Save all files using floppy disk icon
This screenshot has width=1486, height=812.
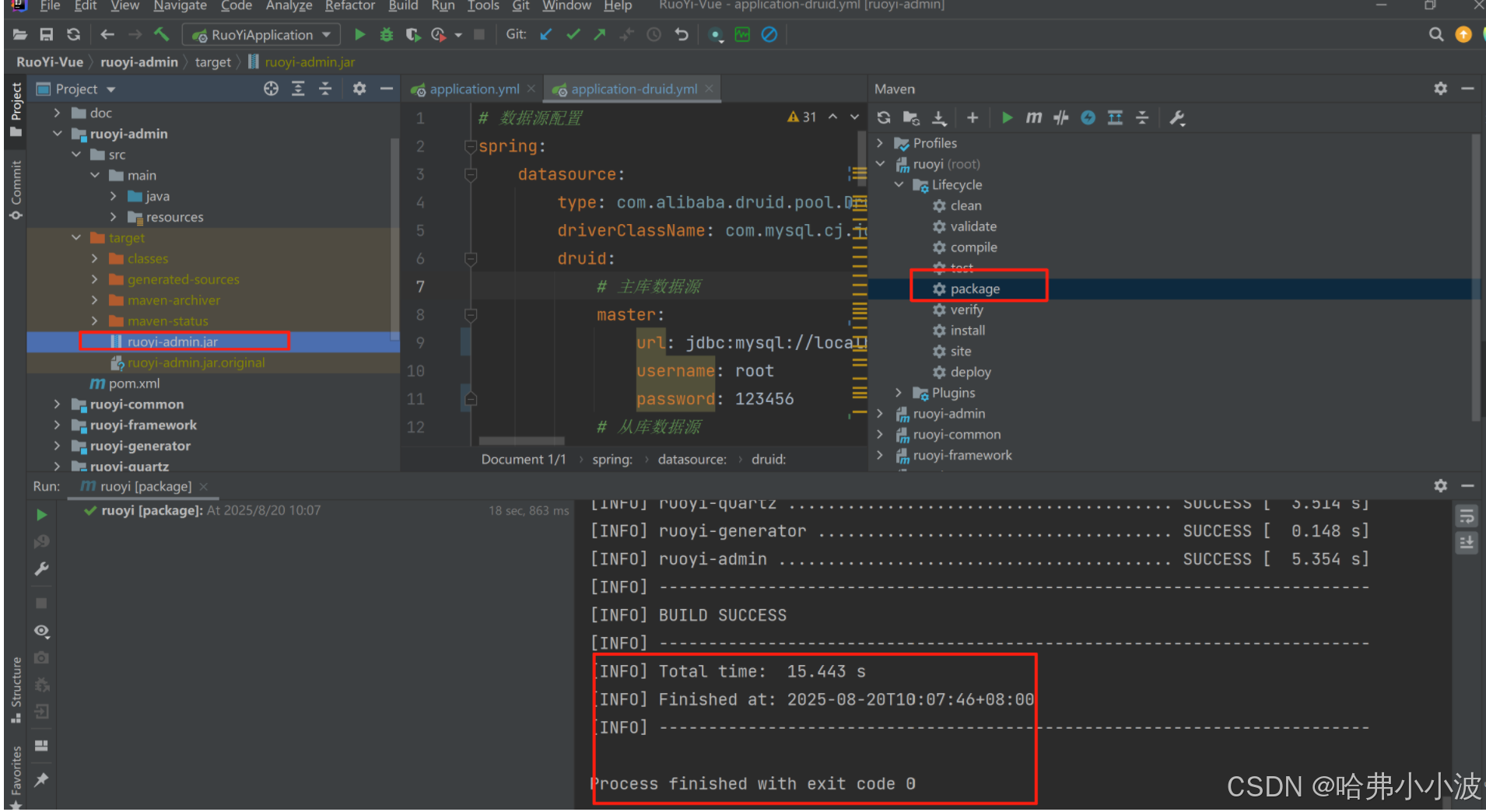pyautogui.click(x=47, y=34)
